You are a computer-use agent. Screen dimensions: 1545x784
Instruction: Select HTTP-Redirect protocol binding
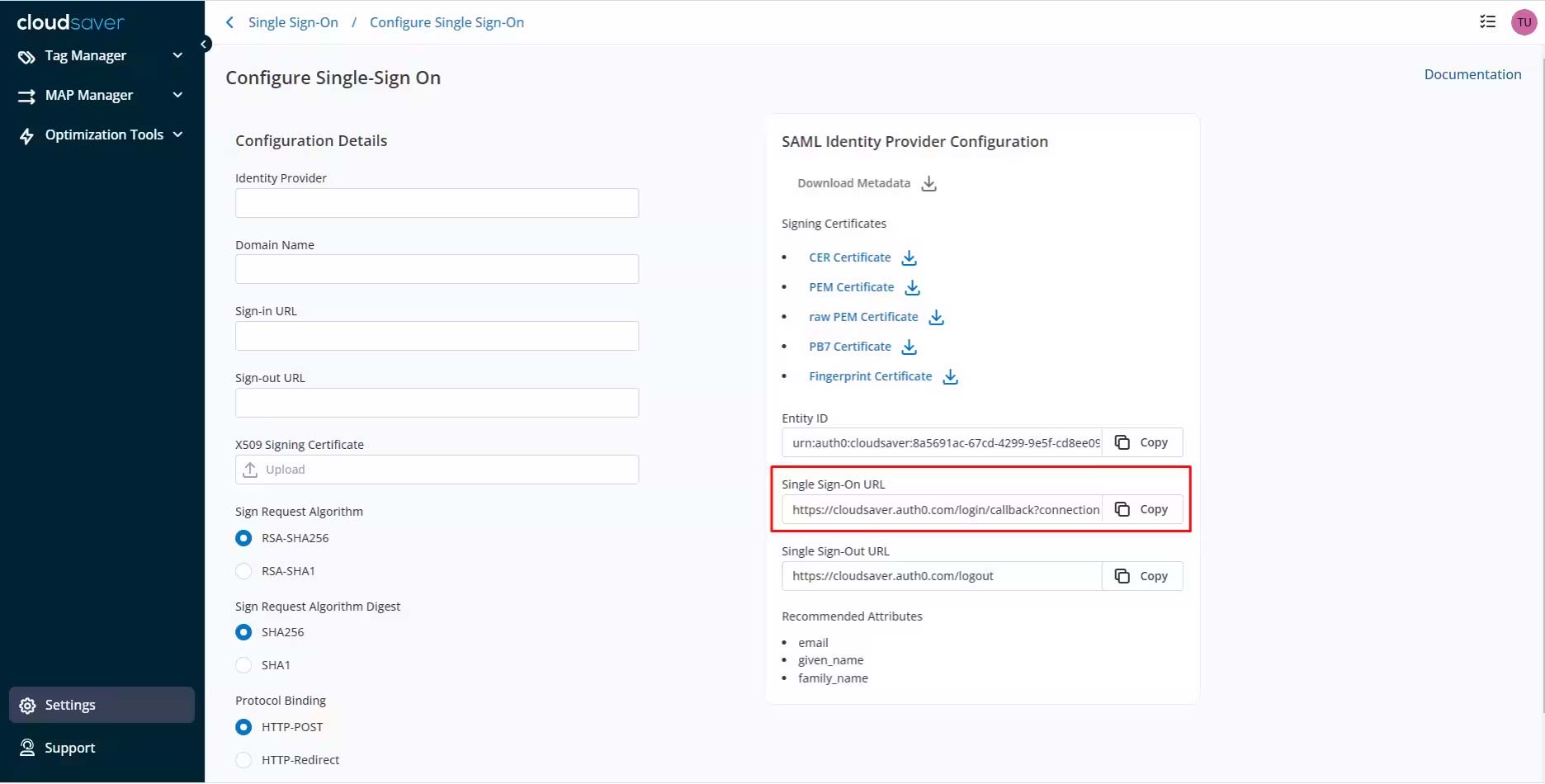click(x=243, y=760)
